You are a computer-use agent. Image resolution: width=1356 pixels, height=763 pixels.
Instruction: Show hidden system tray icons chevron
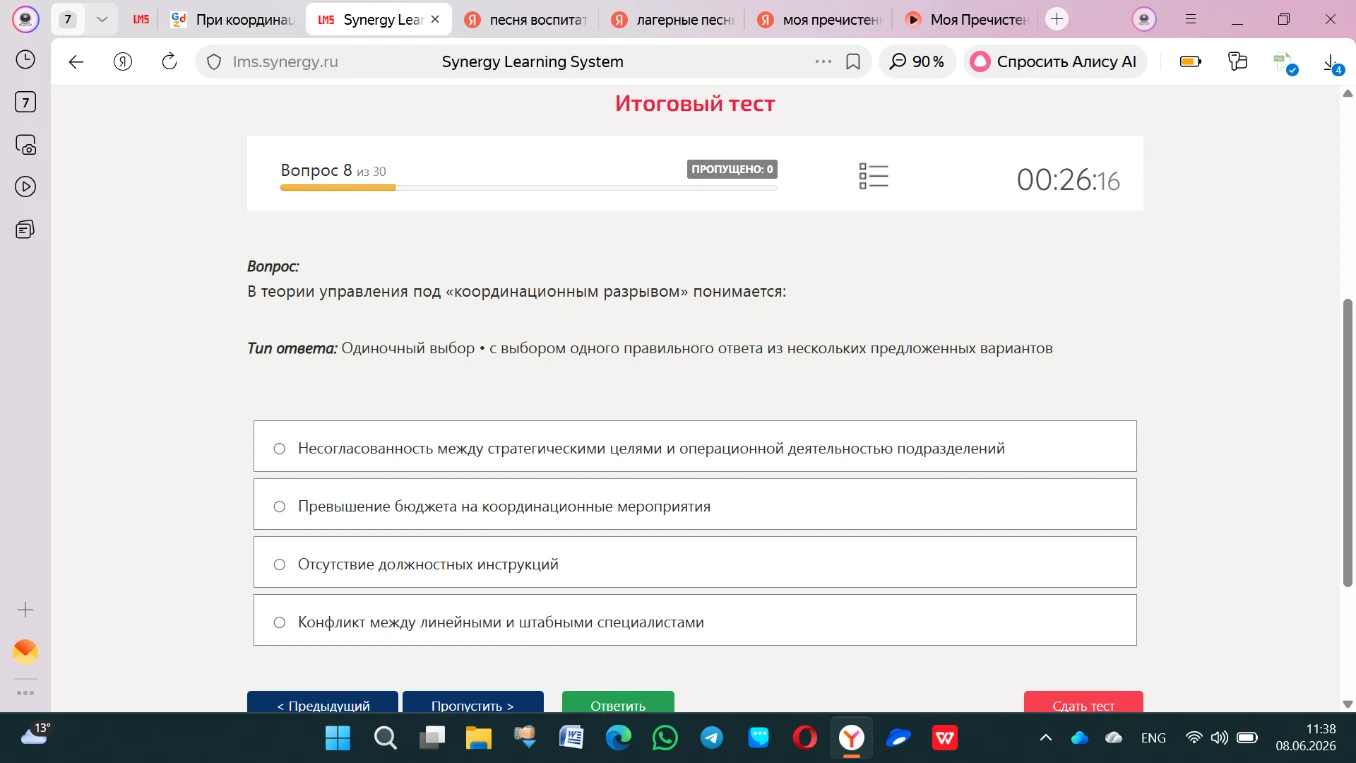tap(1046, 738)
